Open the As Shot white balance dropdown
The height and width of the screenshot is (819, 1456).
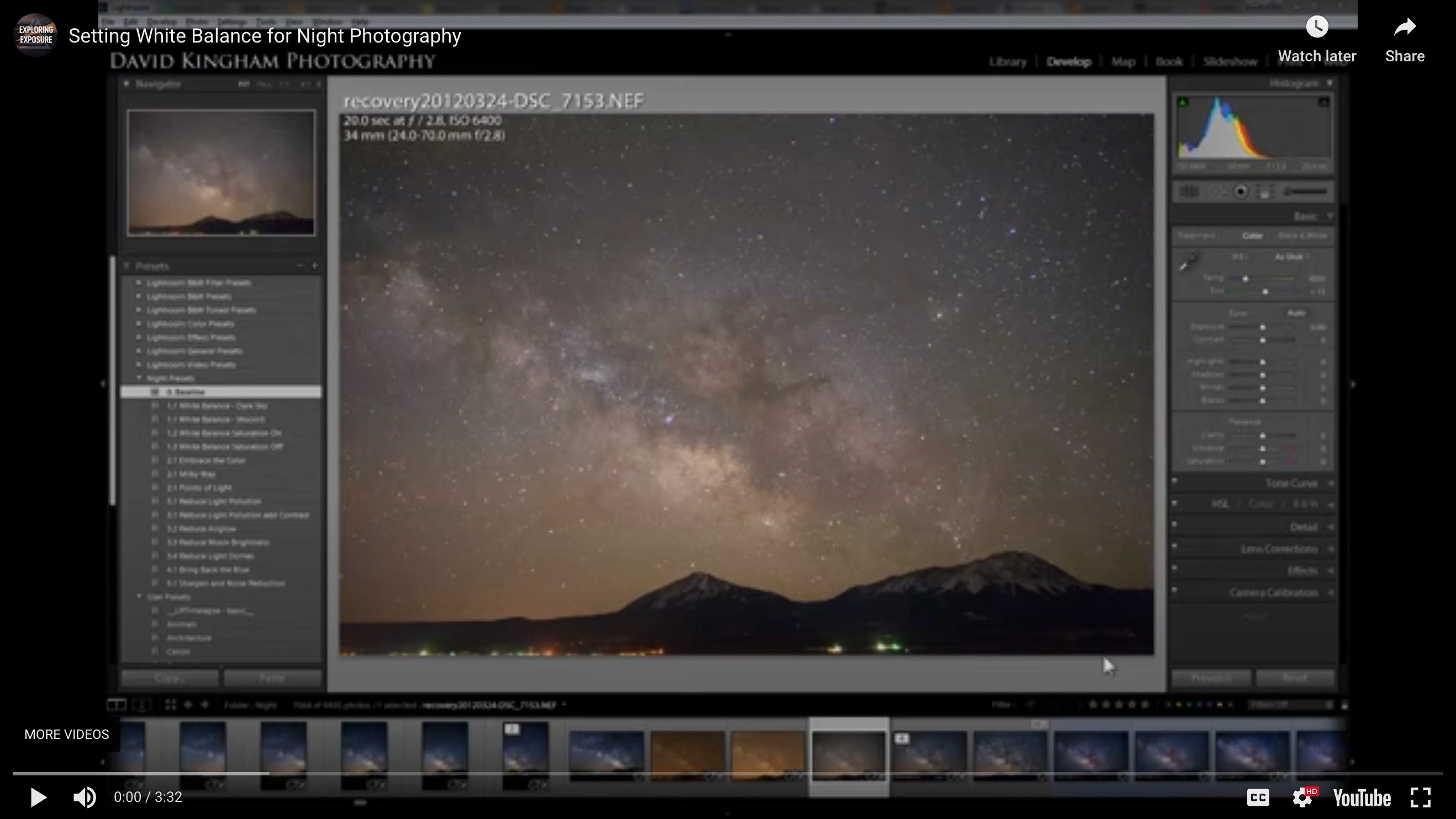coord(1291,257)
